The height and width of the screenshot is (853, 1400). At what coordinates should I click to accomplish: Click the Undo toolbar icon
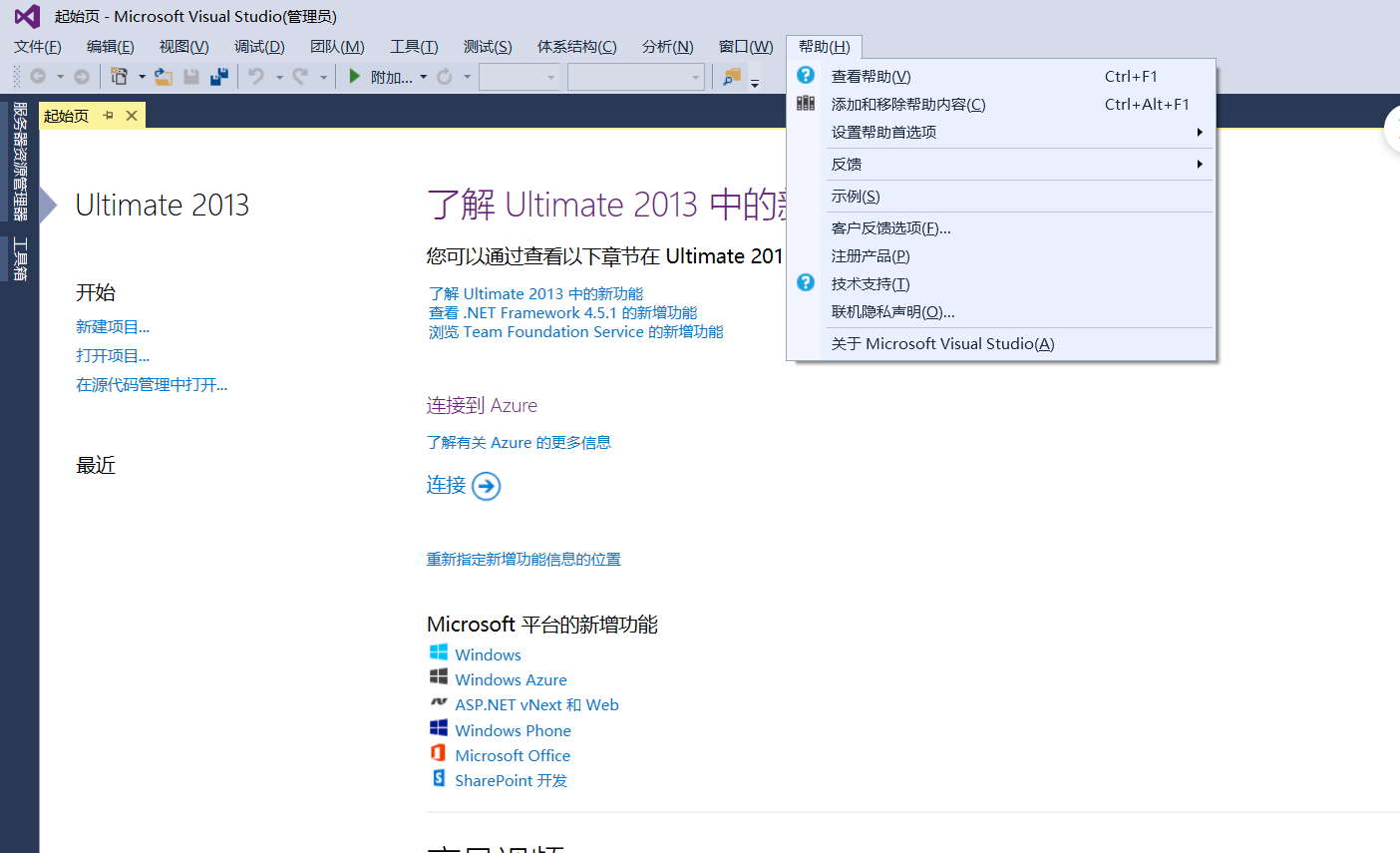pyautogui.click(x=256, y=76)
